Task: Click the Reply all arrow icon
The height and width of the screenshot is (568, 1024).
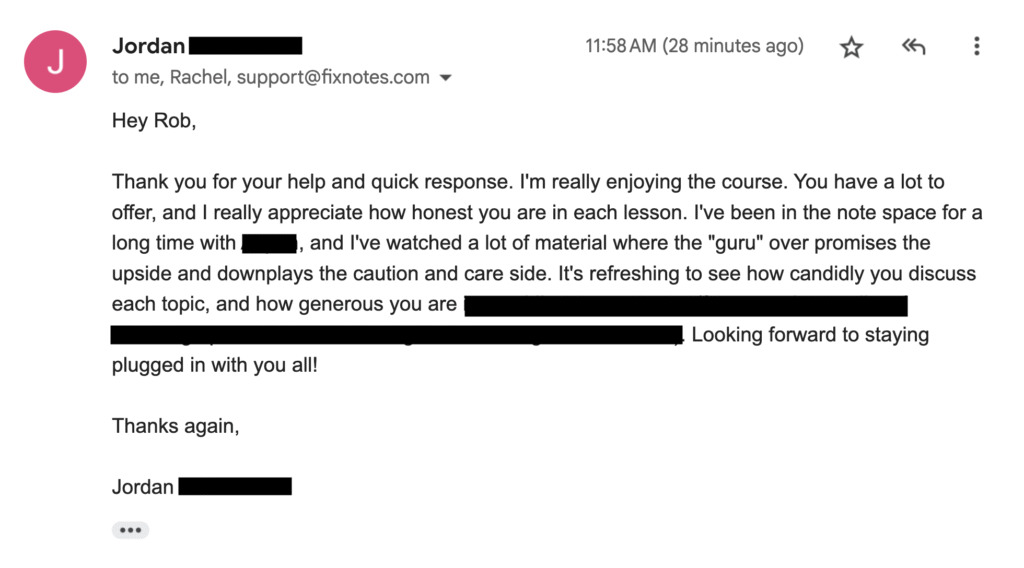Action: [913, 47]
